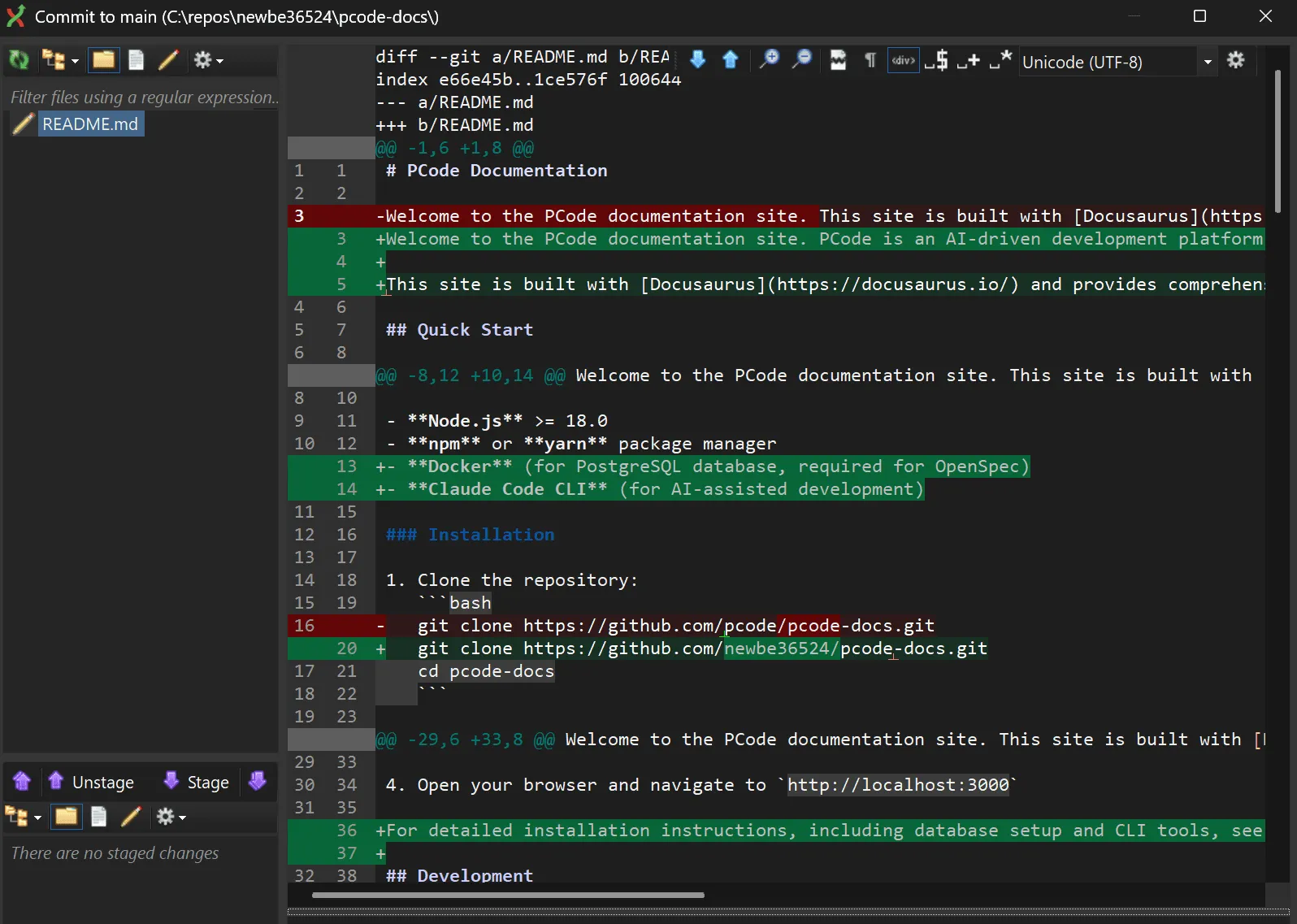Jump to the next change with the blue down arrow
The width and height of the screenshot is (1297, 924).
[x=697, y=59]
